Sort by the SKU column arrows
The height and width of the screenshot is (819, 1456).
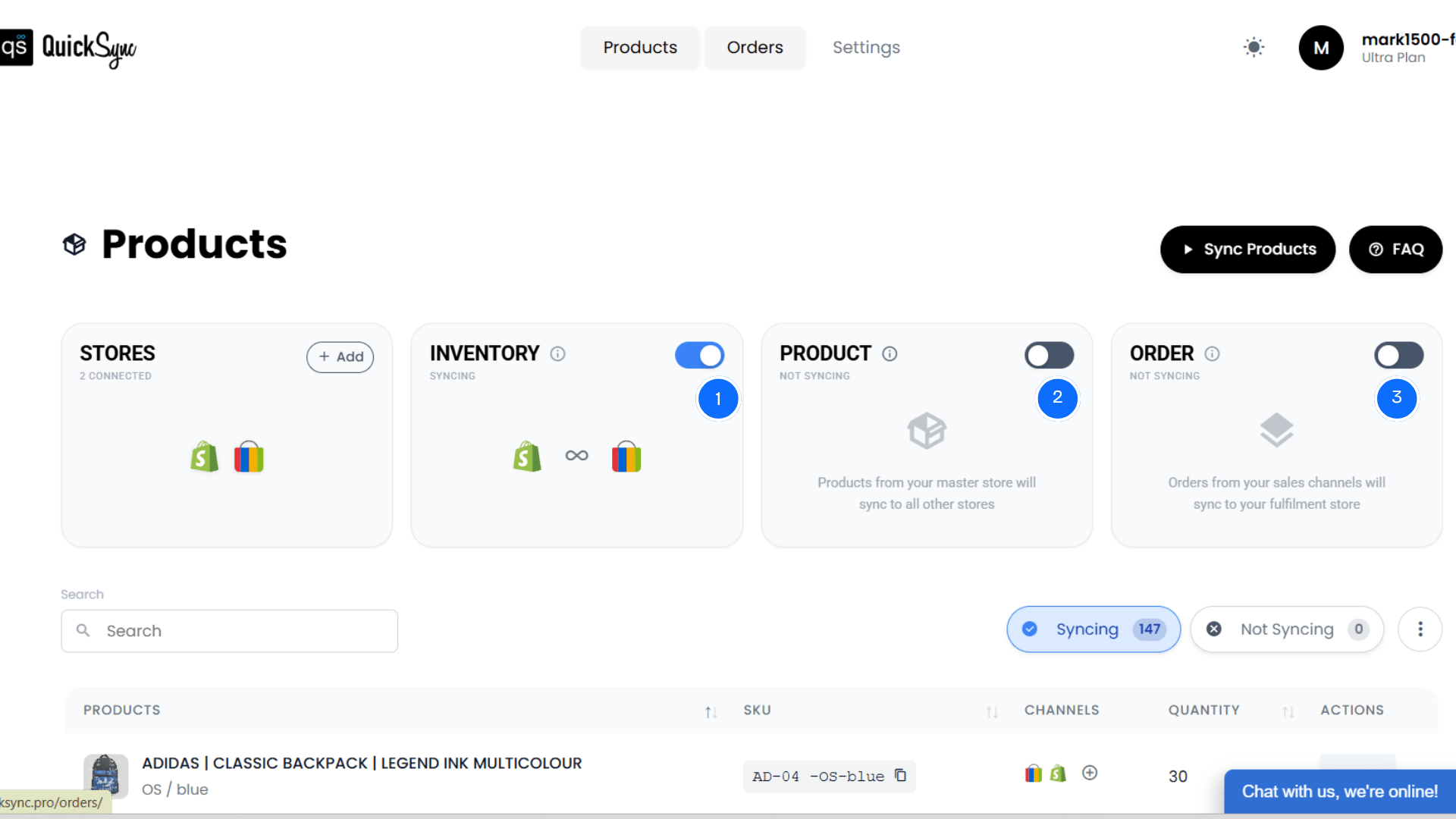point(992,711)
